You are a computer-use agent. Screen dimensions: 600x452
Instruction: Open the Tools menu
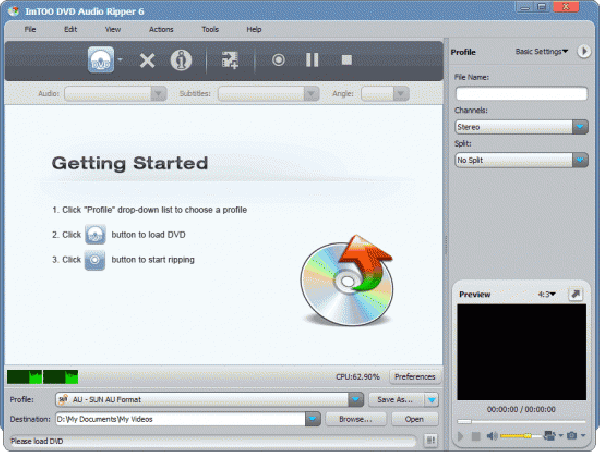(x=210, y=29)
